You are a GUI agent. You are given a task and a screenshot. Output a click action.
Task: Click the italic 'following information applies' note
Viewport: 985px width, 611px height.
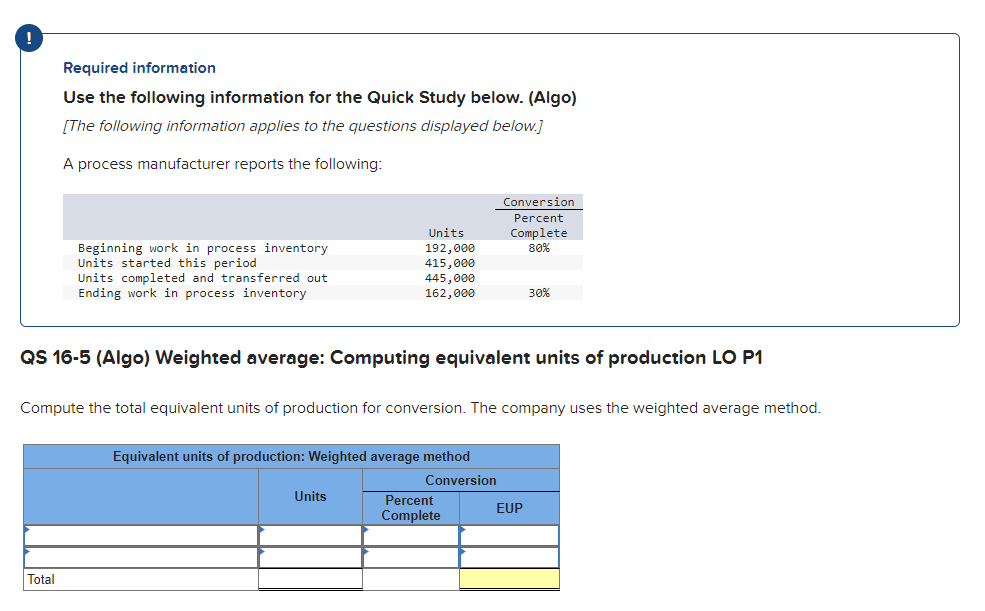303,126
